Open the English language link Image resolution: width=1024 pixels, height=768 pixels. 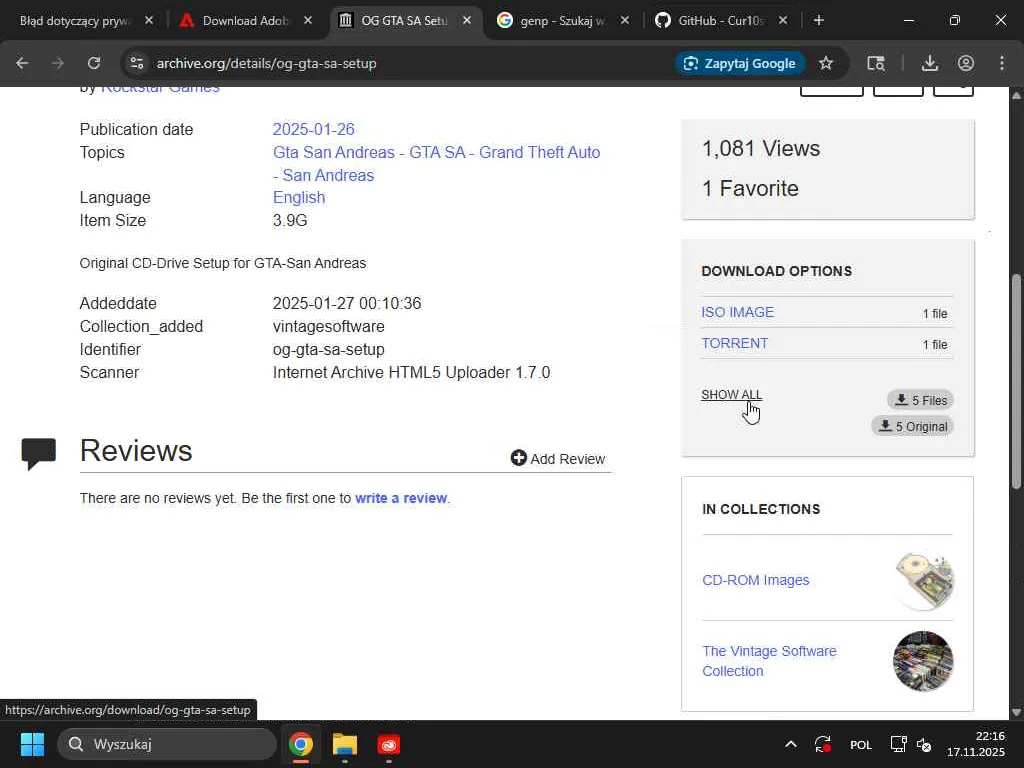coord(298,197)
